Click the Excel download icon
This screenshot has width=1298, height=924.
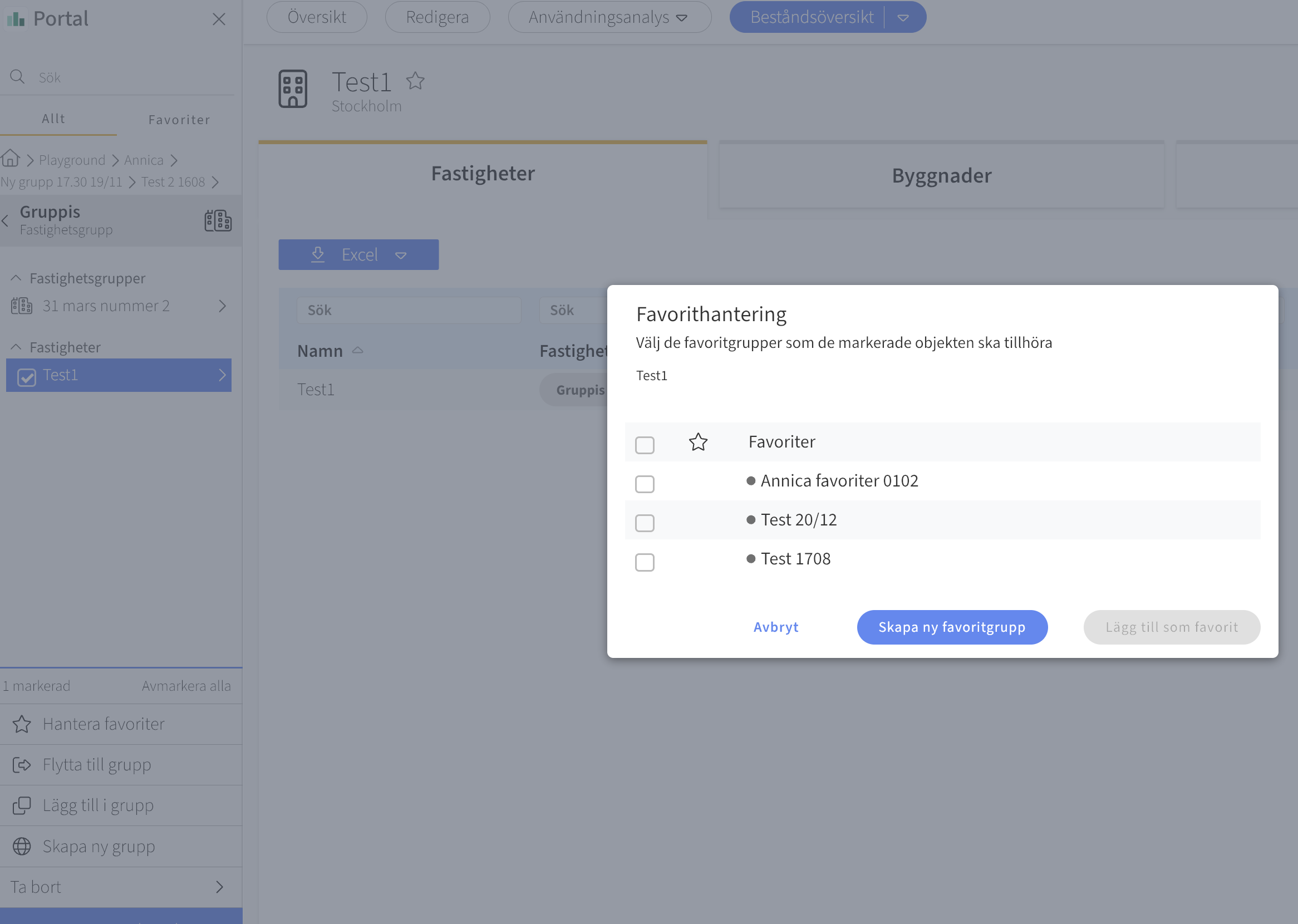coord(318,254)
